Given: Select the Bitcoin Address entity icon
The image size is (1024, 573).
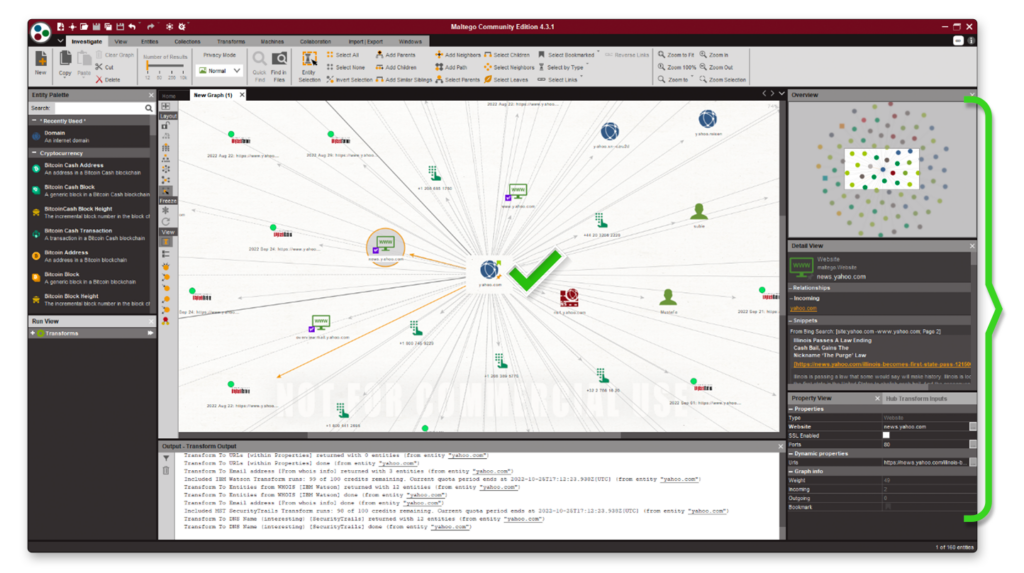Looking at the screenshot, I should (36, 256).
